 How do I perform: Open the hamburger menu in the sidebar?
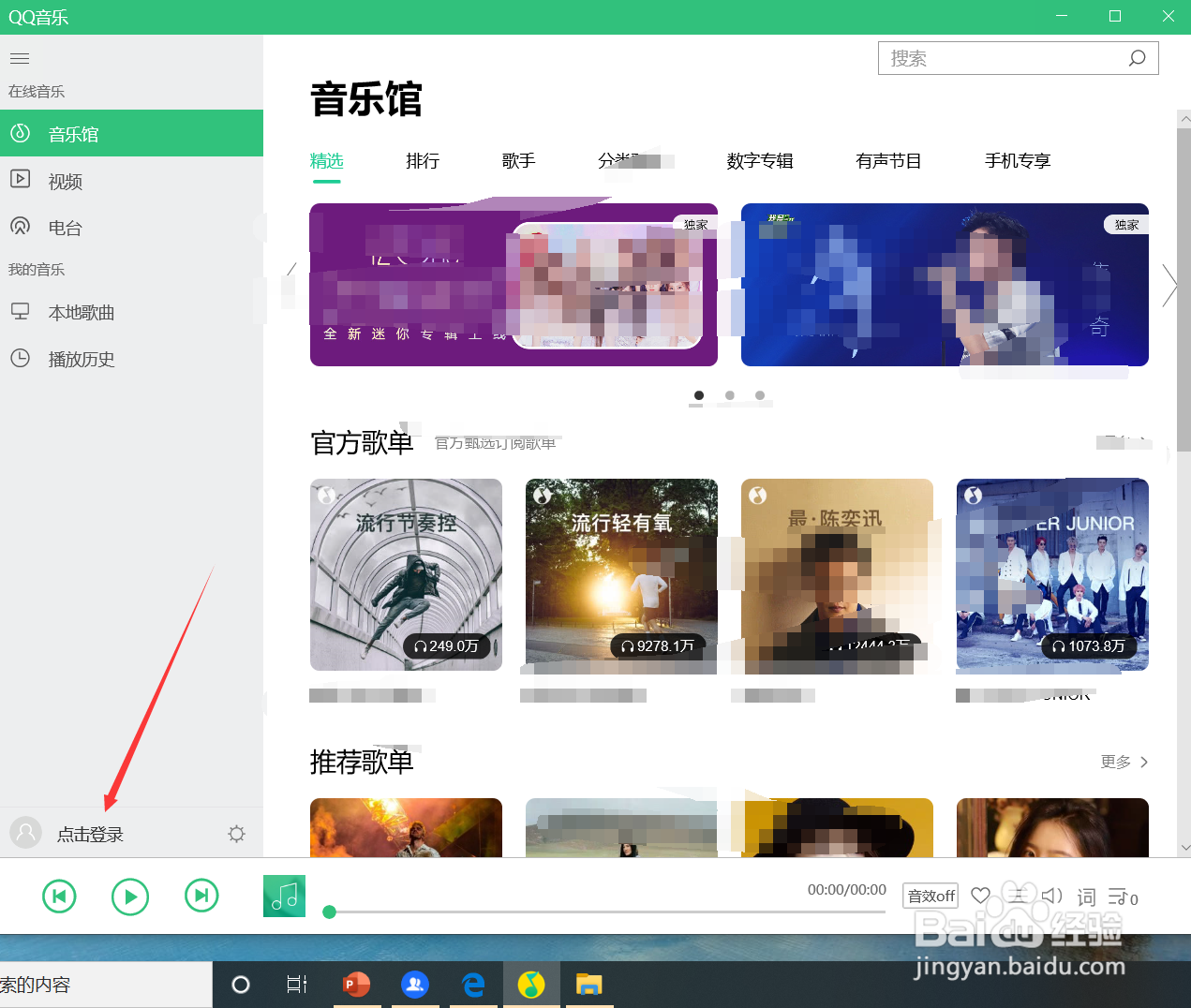20,59
